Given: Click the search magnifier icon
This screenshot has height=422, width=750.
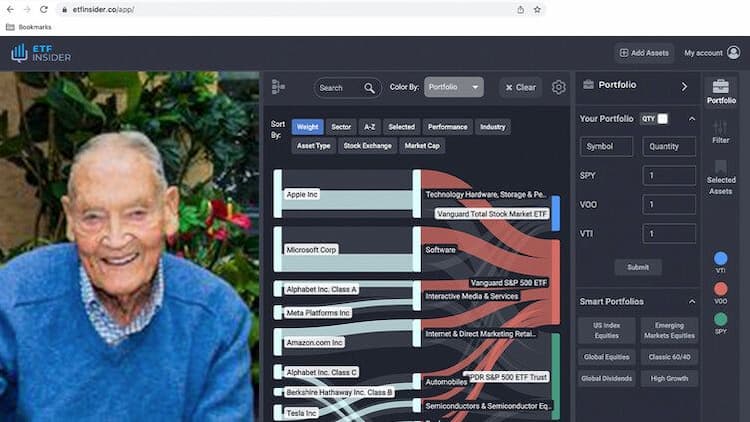Looking at the screenshot, I should (369, 88).
